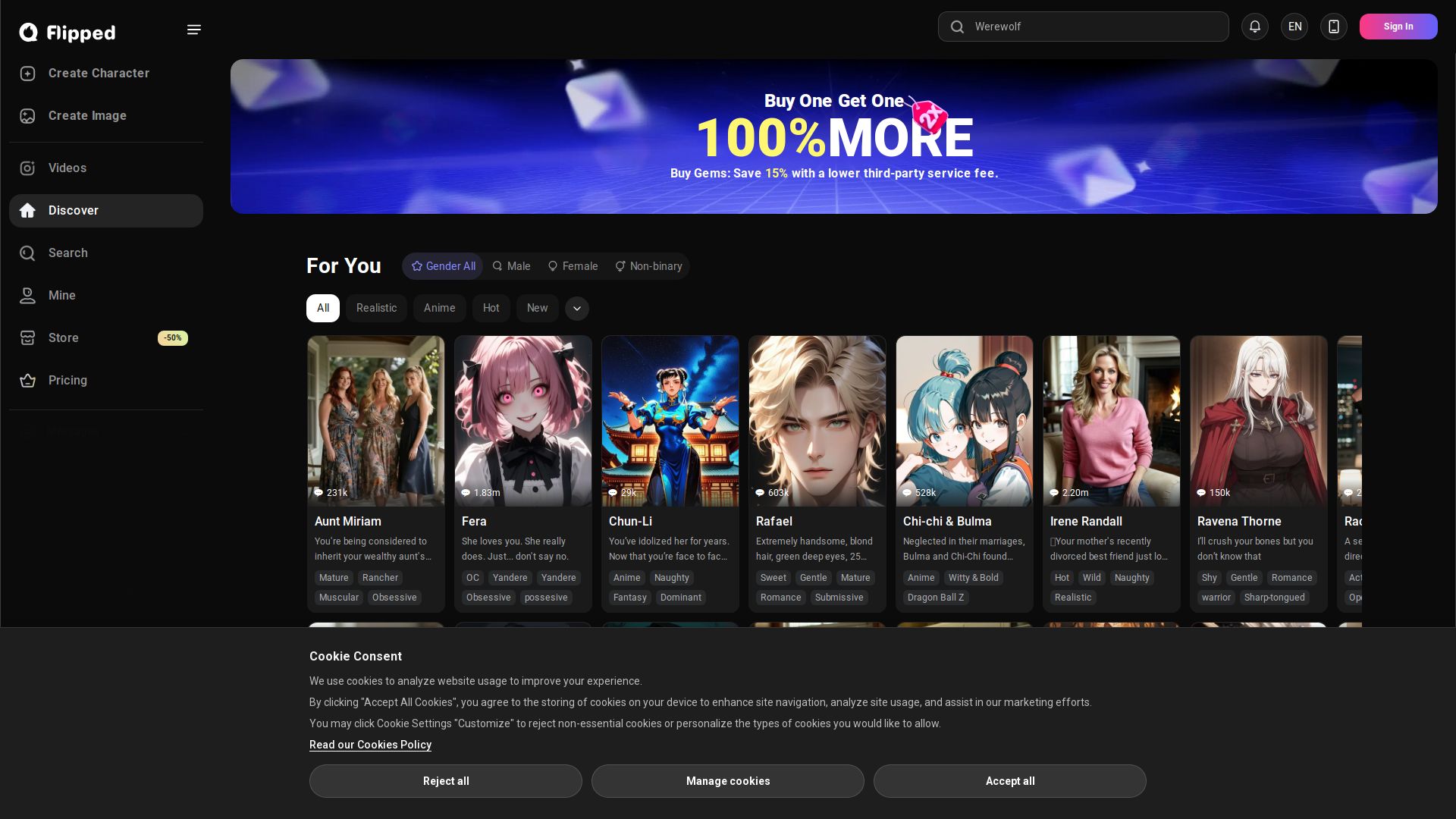Screen dimensions: 1456x819
Task: Click the Muscular tag on Aunt Miriam
Action: 339,598
